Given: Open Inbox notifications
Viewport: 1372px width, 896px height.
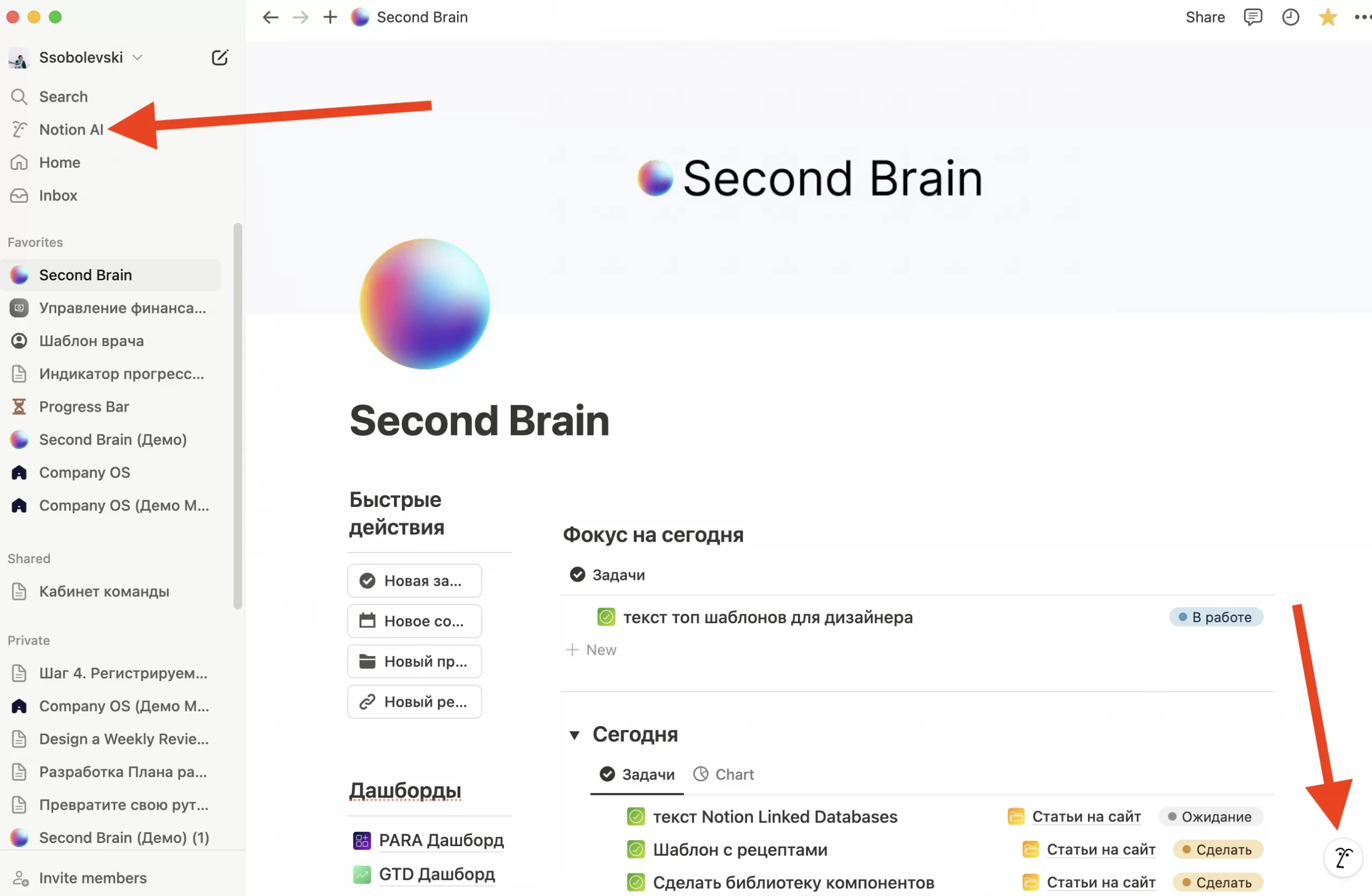Looking at the screenshot, I should click(58, 195).
